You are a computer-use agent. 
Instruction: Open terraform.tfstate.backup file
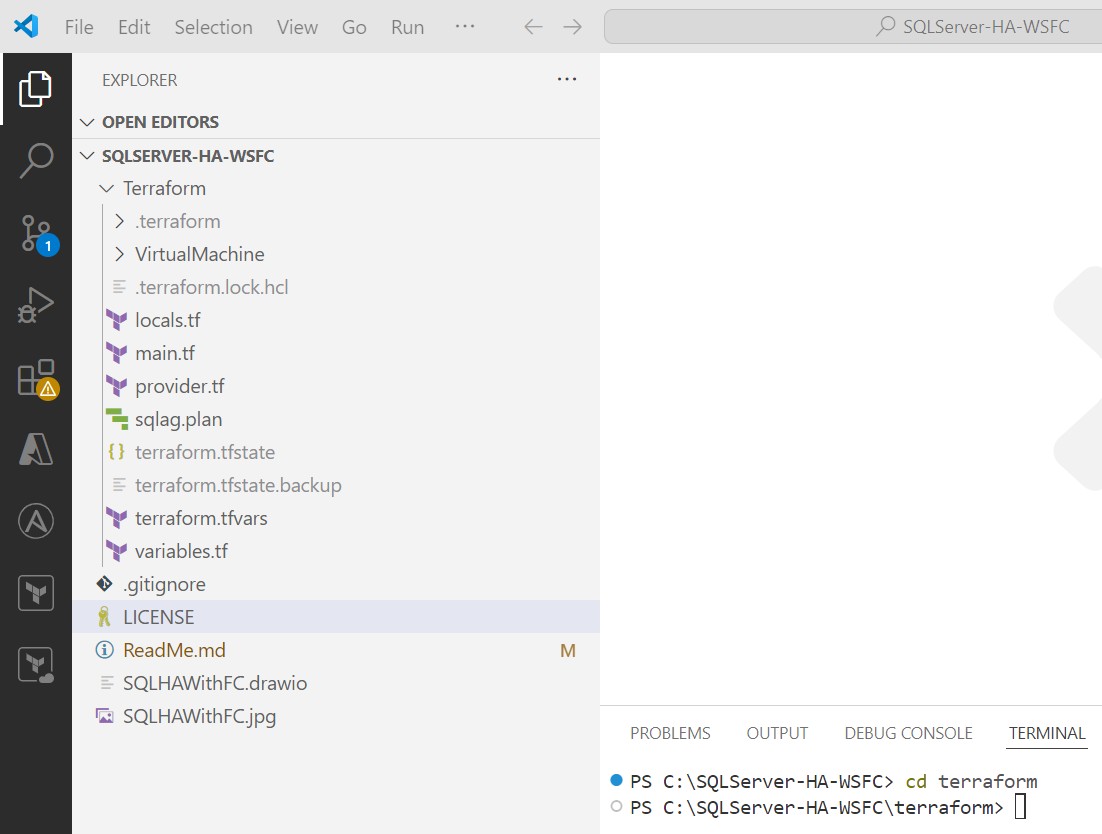pyautogui.click(x=238, y=486)
